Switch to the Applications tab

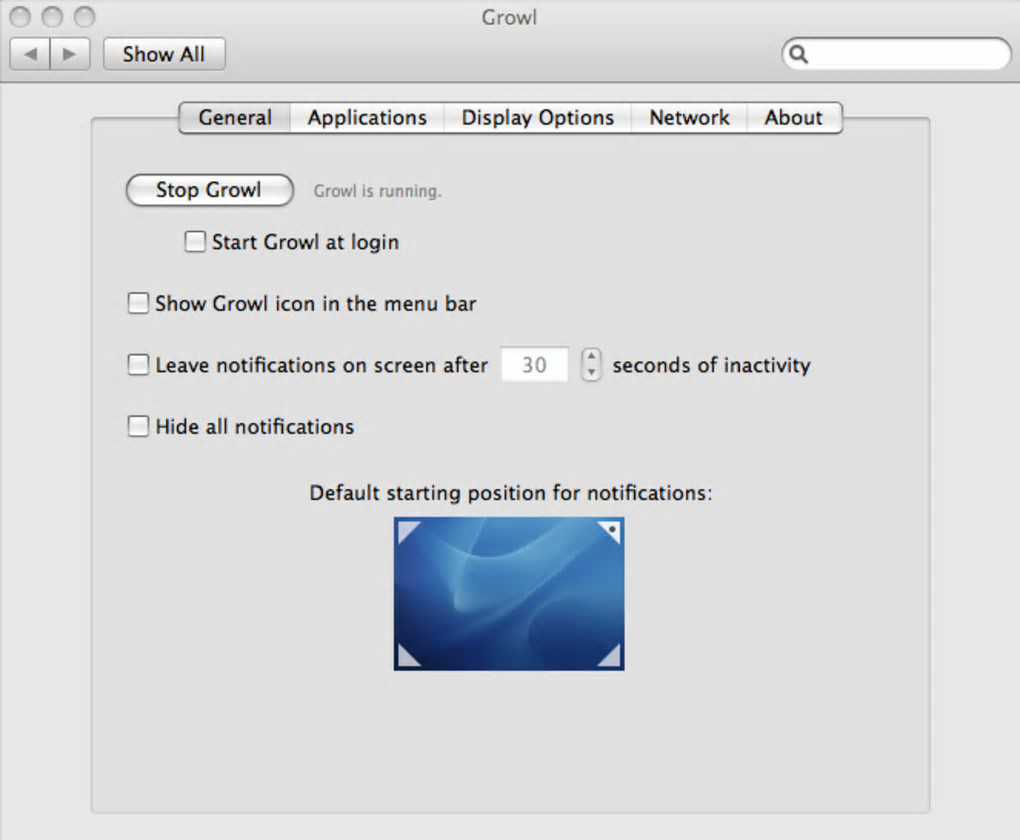pos(367,118)
